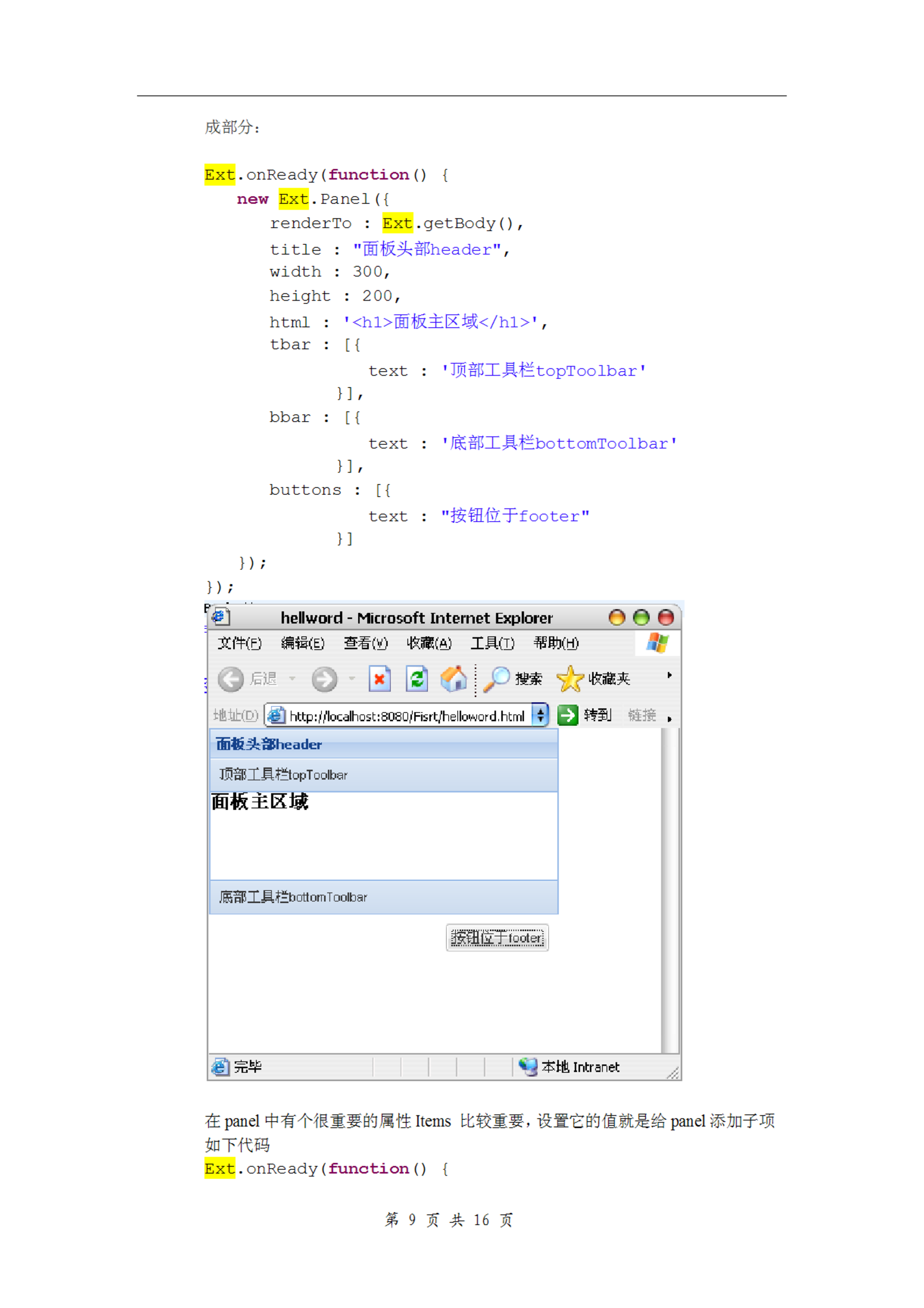This screenshot has height=1308, width=924.
Task: Click the 收藏夹 favorites label
Action: (609, 679)
